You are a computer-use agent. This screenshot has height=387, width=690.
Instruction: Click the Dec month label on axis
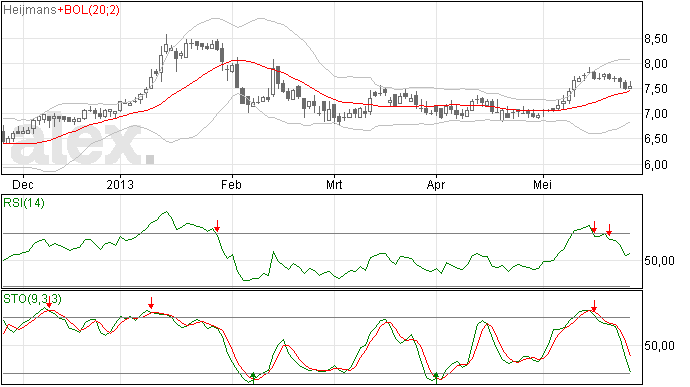click(x=22, y=184)
